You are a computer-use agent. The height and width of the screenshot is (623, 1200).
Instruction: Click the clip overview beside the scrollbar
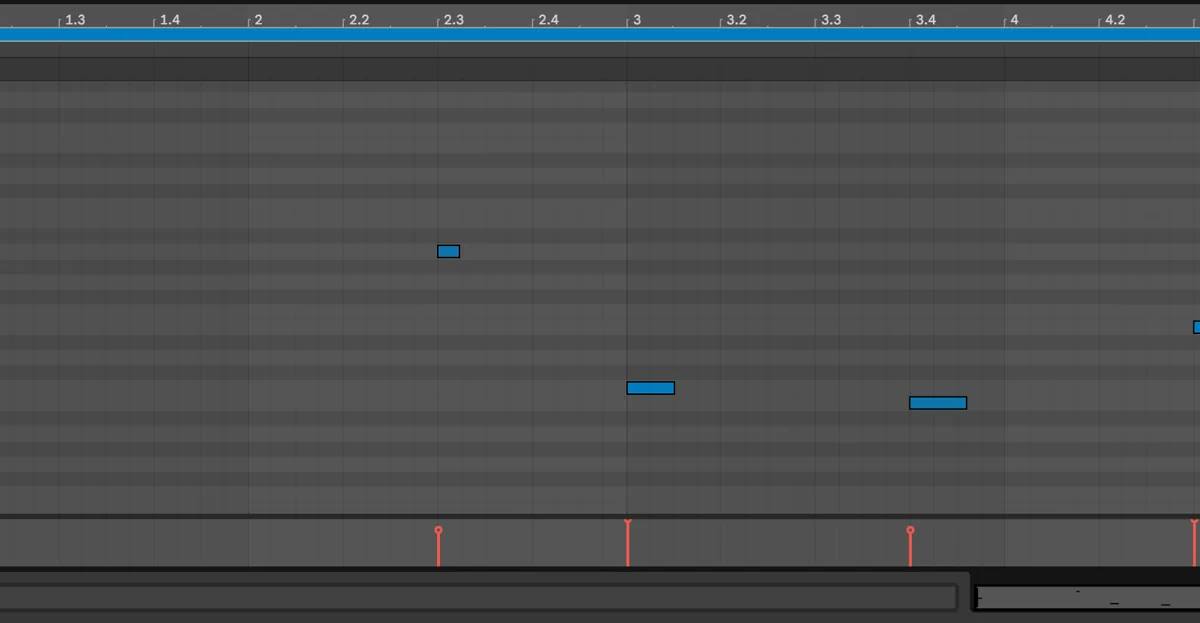[x=1087, y=598]
